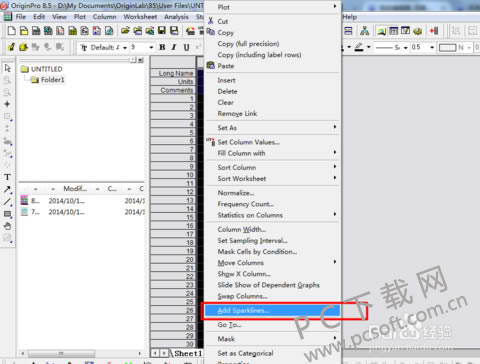Open the Worksheet menu

click(140, 17)
